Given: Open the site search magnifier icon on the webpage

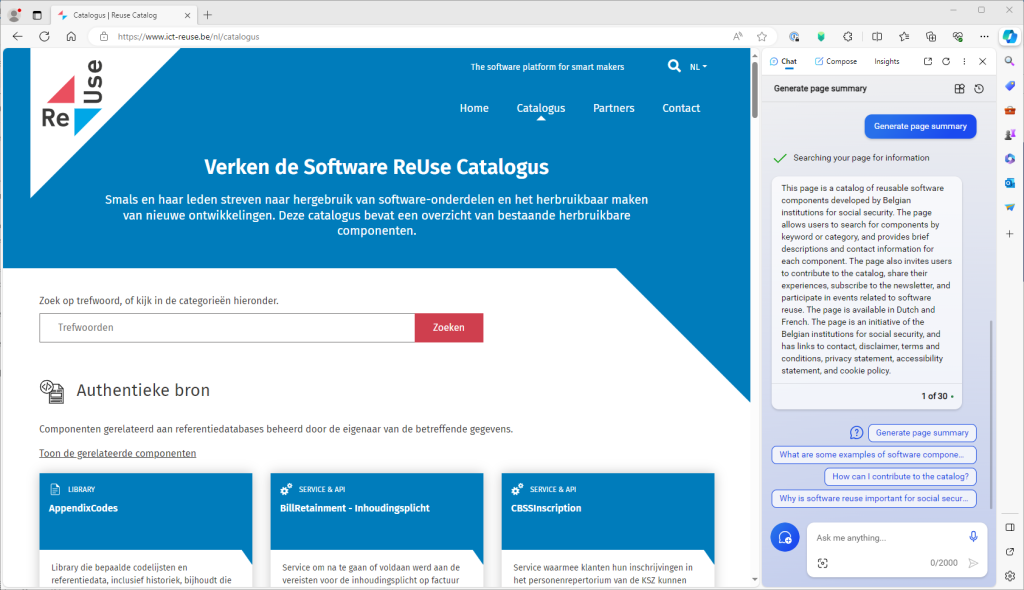Looking at the screenshot, I should point(674,66).
